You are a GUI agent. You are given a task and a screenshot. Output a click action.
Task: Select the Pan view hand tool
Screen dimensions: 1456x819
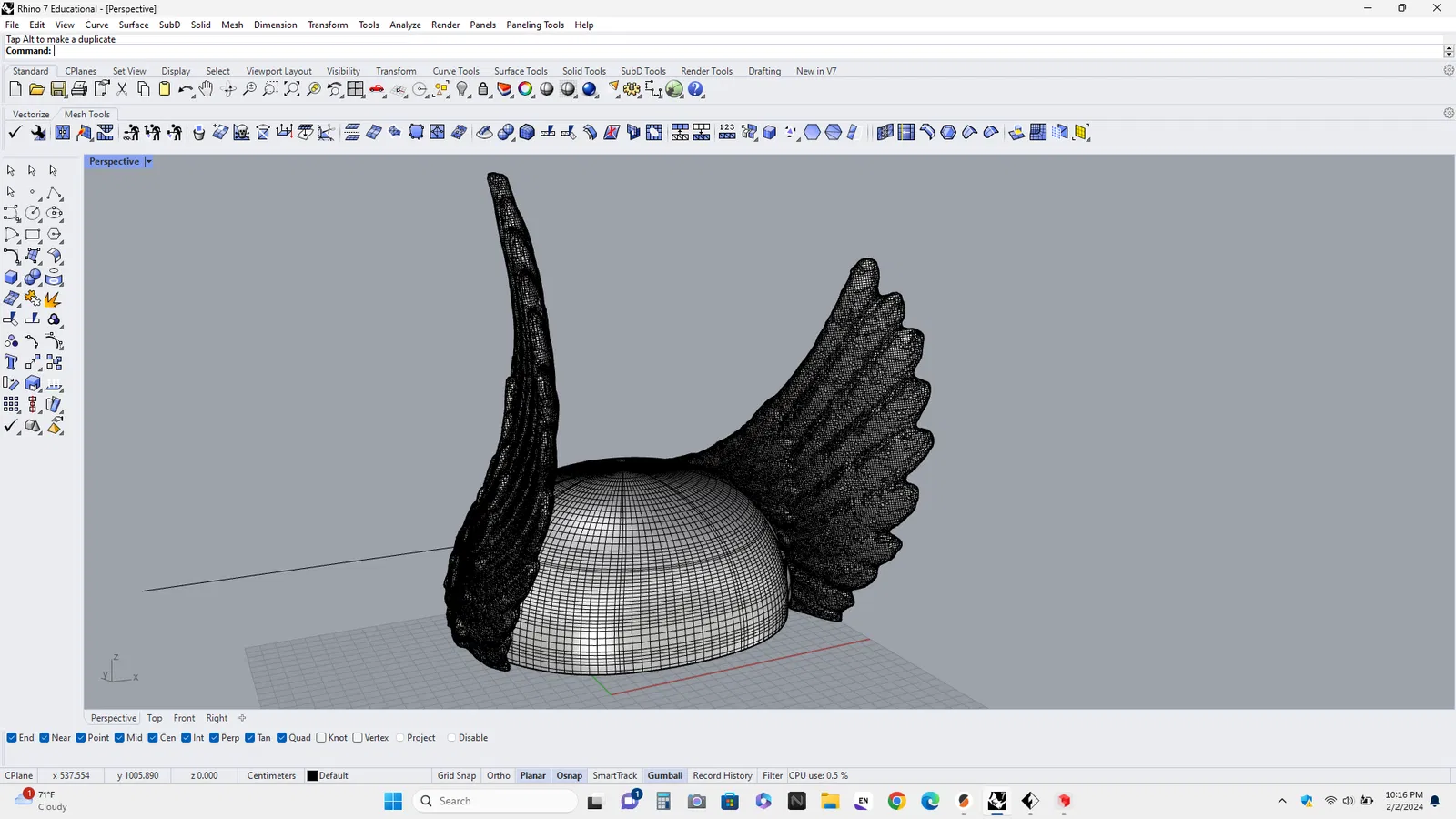click(x=207, y=89)
